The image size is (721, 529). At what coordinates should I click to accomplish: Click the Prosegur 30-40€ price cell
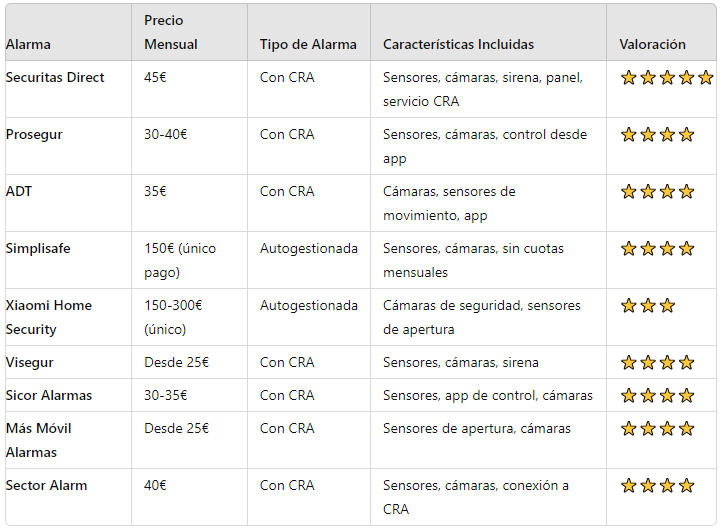pos(166,134)
